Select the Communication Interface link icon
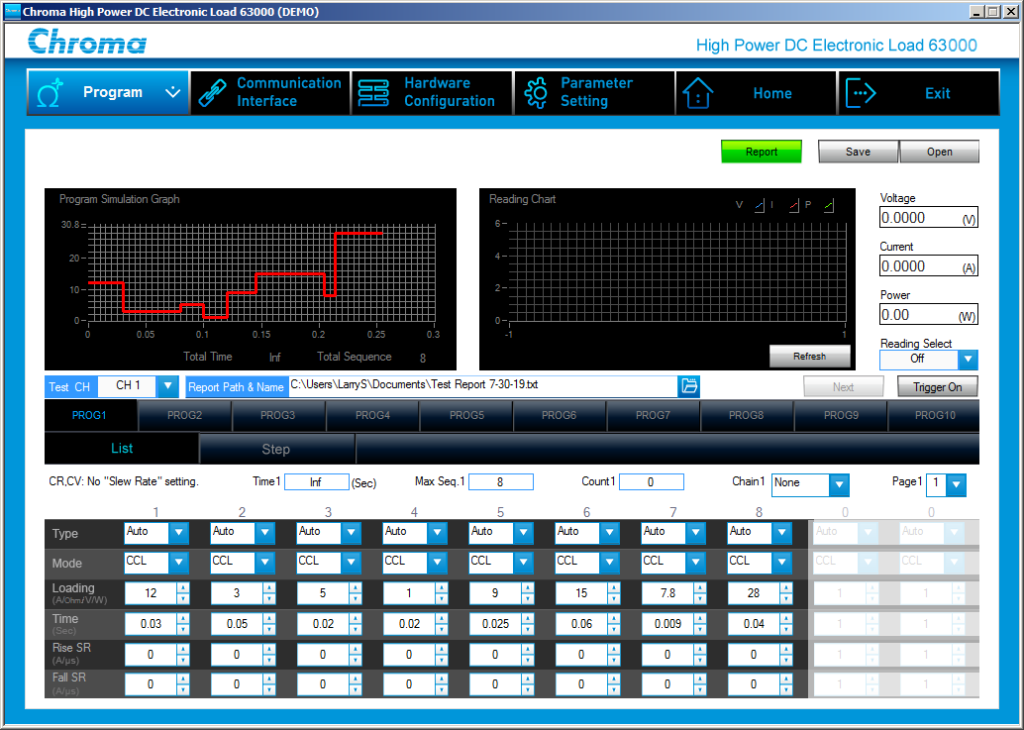The image size is (1024, 730). 211,92
